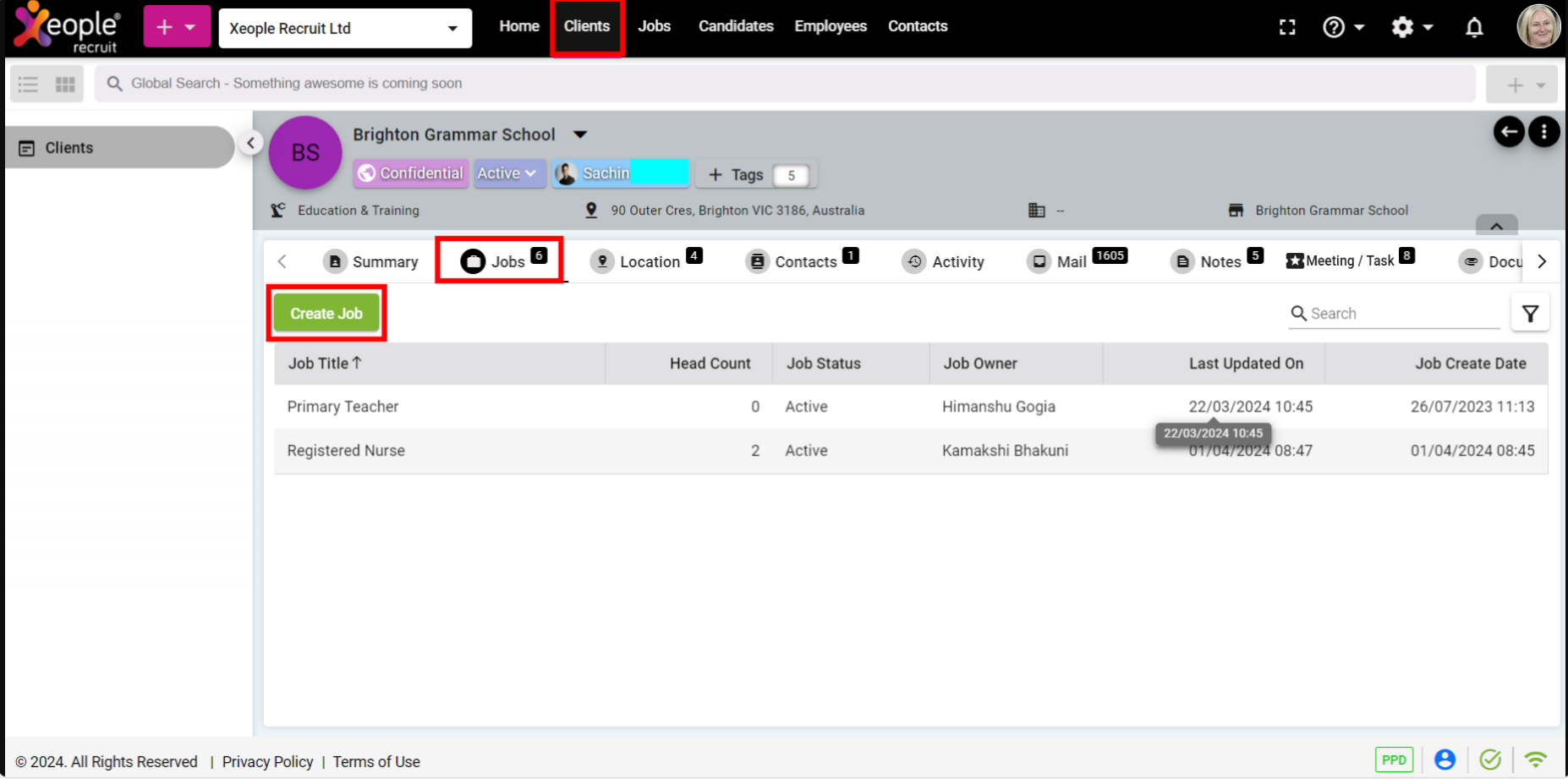Screen dimensions: 1568x779
Task: Collapse the left sidebar panel
Action: (250, 143)
